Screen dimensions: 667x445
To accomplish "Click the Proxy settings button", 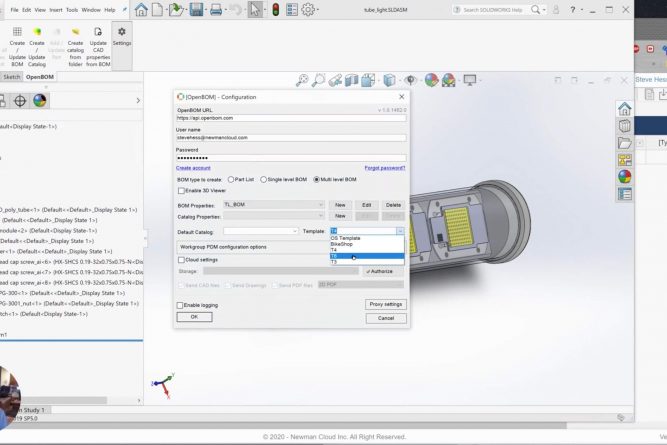I will (x=386, y=304).
